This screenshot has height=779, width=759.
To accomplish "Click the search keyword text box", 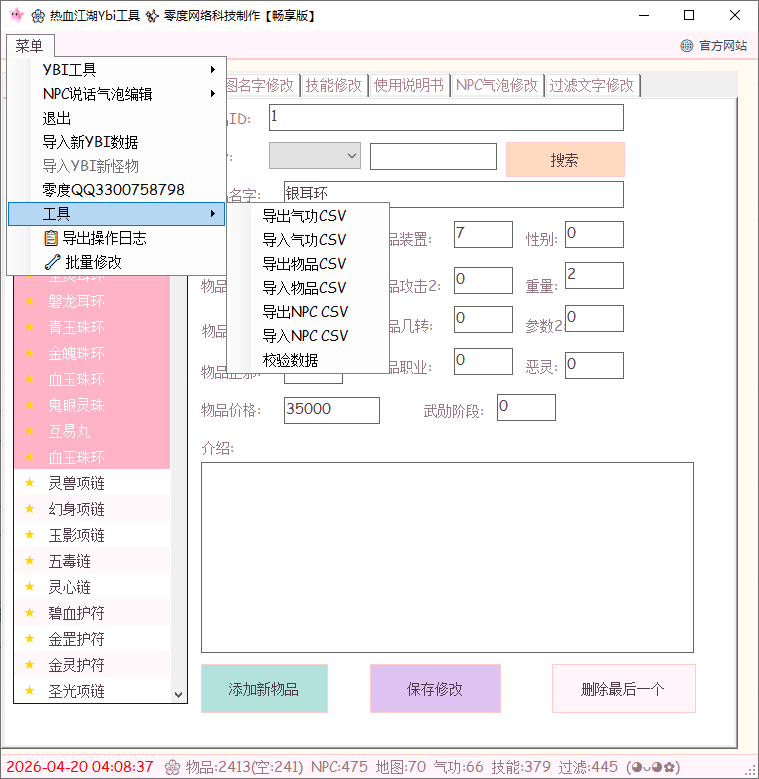I will click(433, 156).
